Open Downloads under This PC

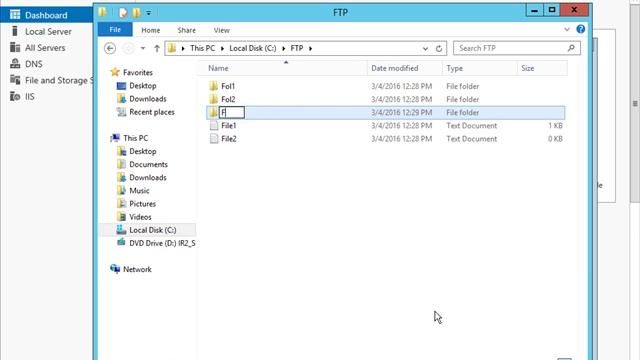147,178
